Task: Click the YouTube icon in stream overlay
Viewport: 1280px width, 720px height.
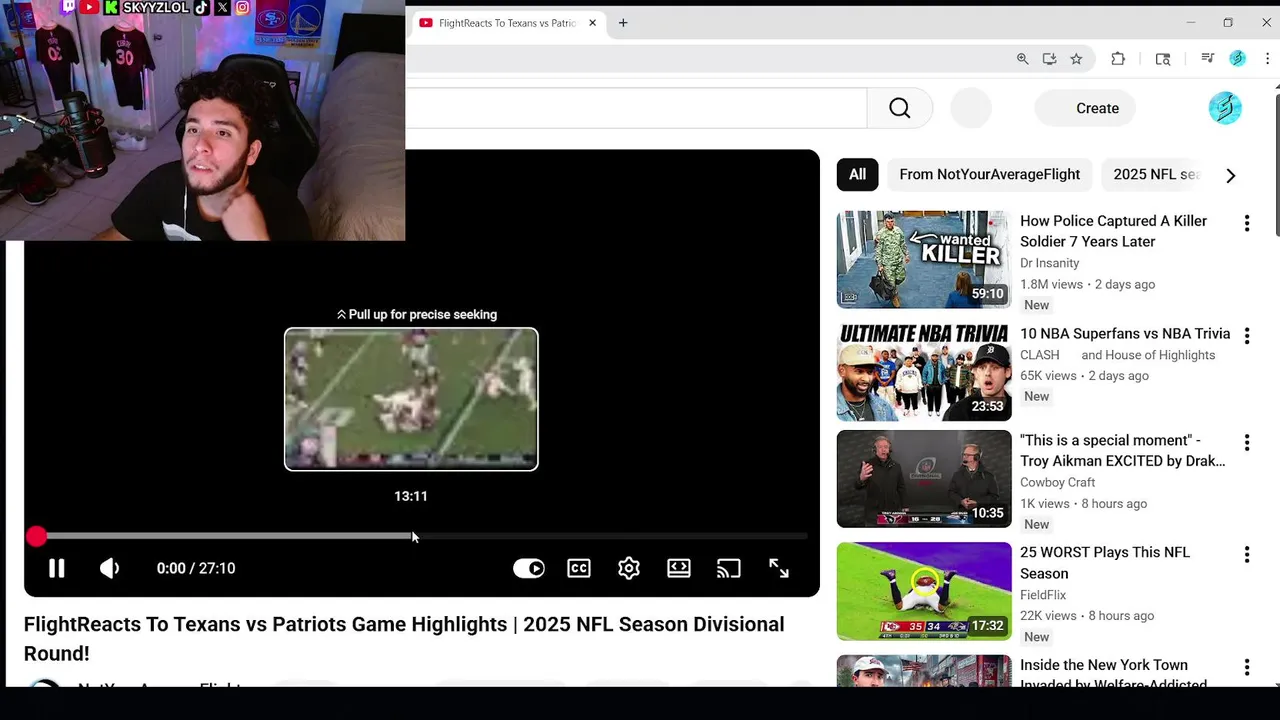Action: 90,7
